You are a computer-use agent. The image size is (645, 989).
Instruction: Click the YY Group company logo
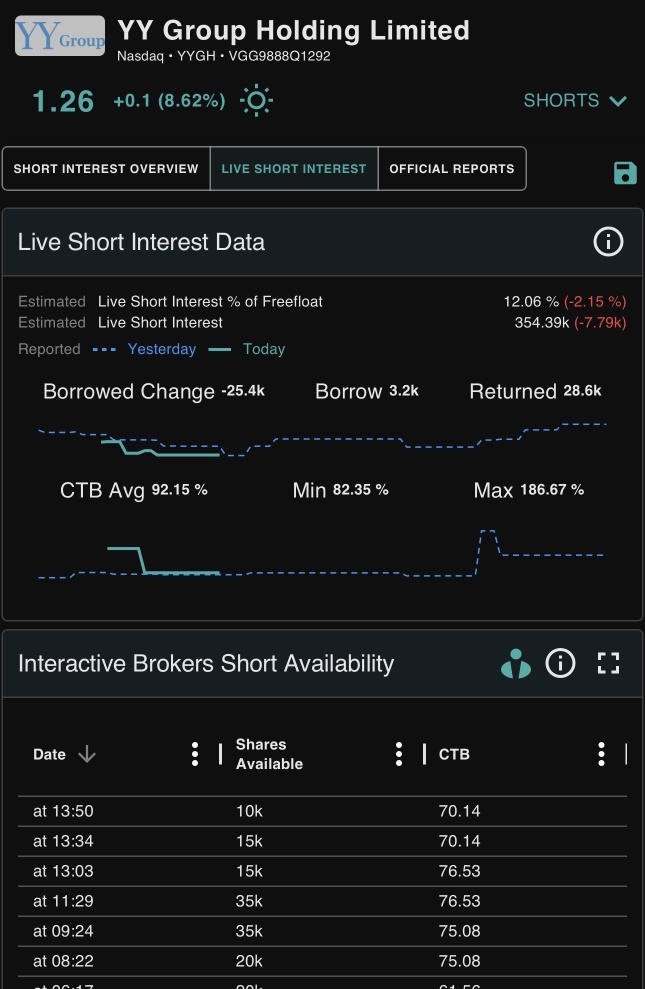[x=60, y=36]
